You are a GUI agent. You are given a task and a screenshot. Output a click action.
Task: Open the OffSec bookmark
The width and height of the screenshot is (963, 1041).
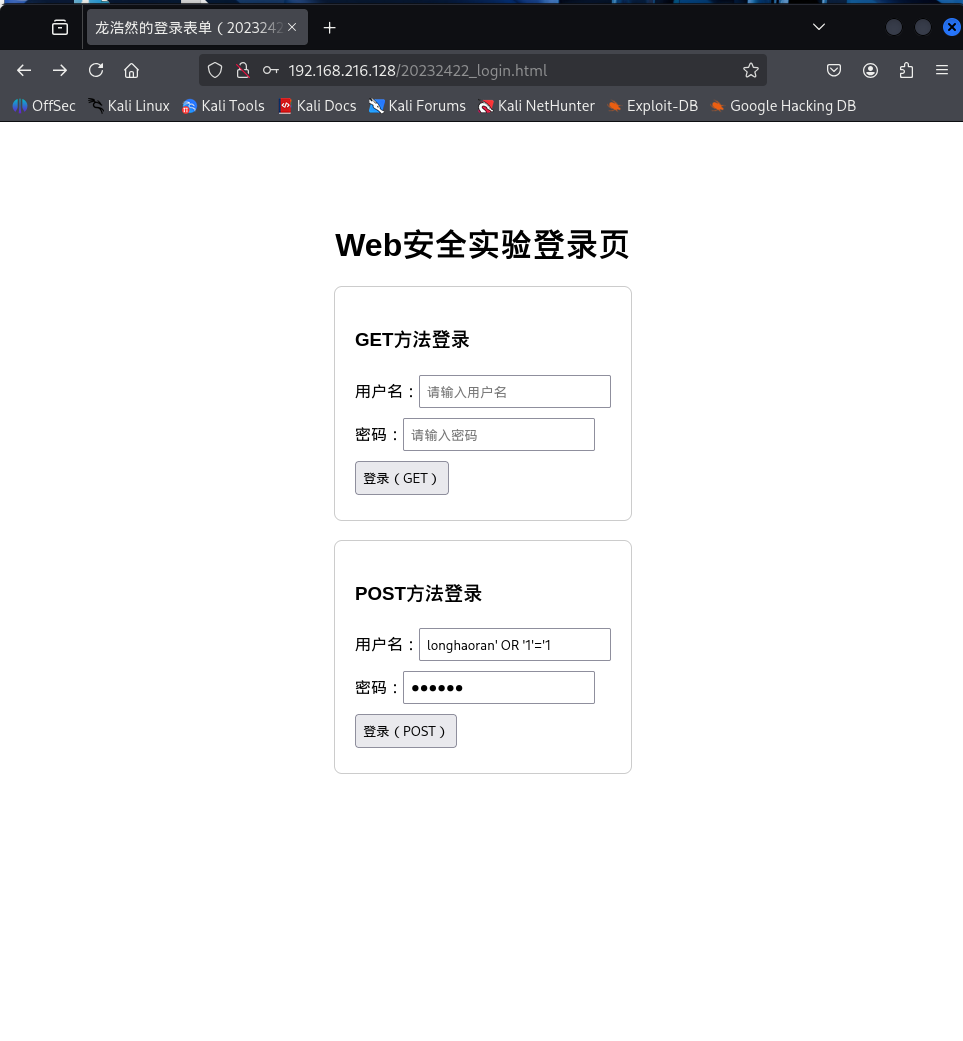pyautogui.click(x=44, y=106)
